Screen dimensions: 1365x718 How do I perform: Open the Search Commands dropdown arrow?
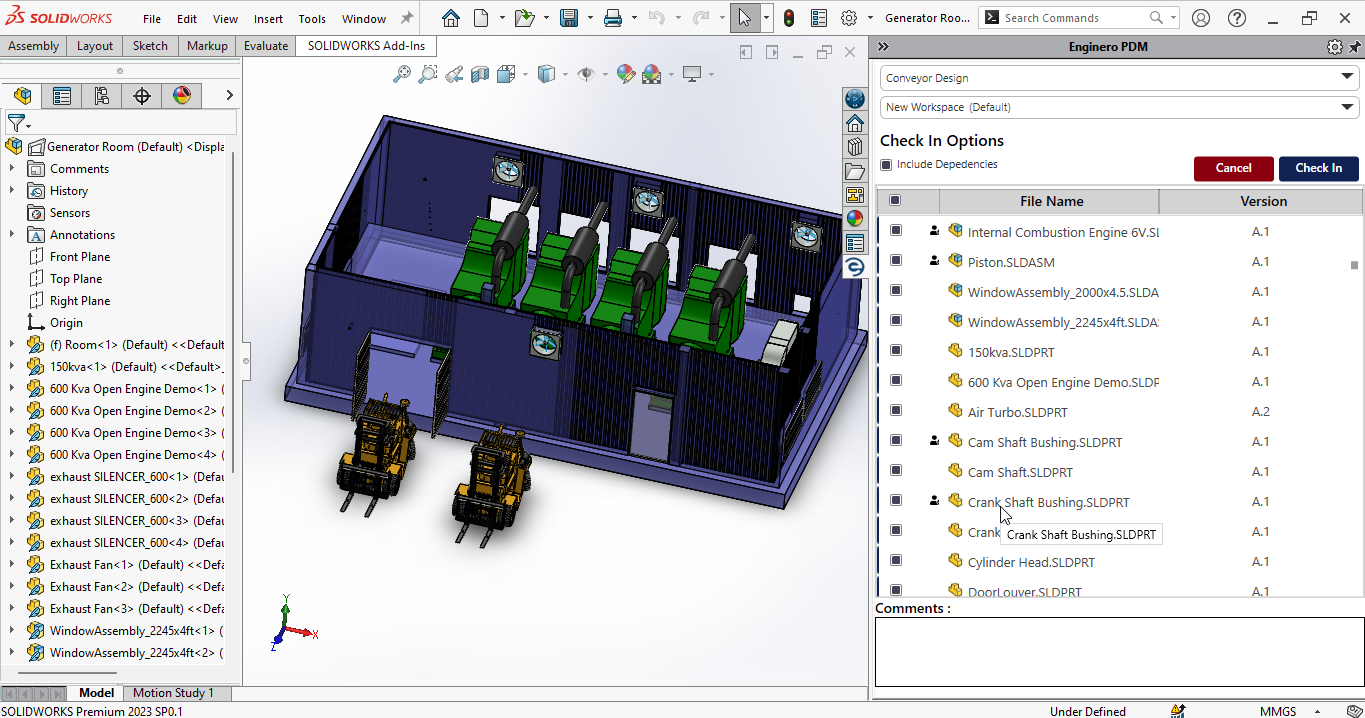[x=1173, y=18]
